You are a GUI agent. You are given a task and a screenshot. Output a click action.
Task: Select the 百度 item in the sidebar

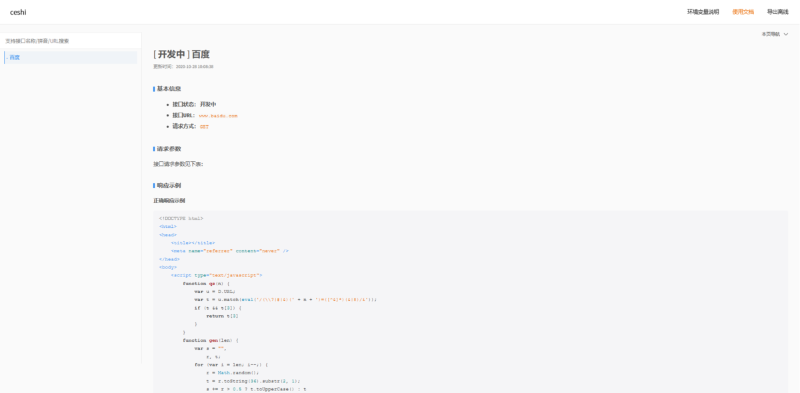pyautogui.click(x=70, y=58)
